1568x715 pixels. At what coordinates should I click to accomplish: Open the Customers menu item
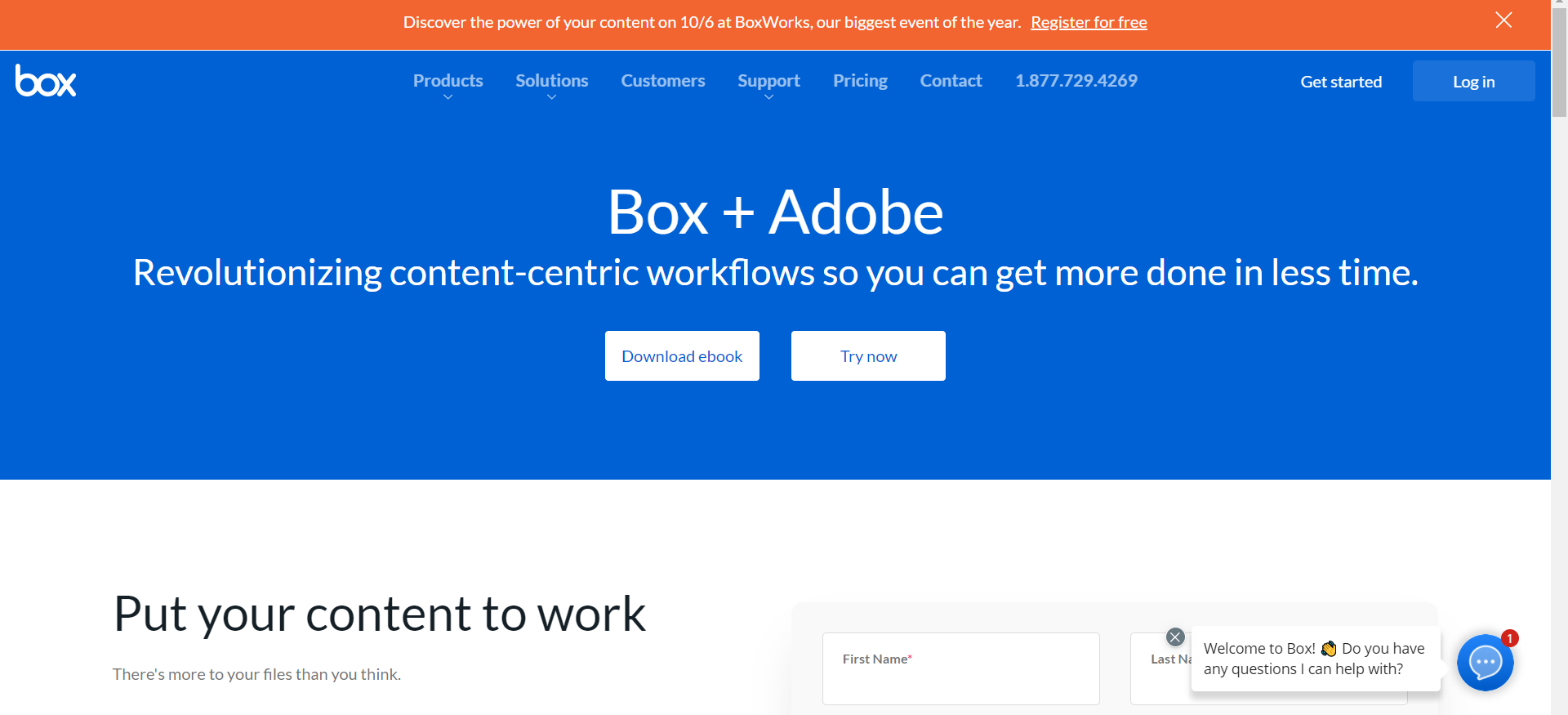pyautogui.click(x=663, y=81)
